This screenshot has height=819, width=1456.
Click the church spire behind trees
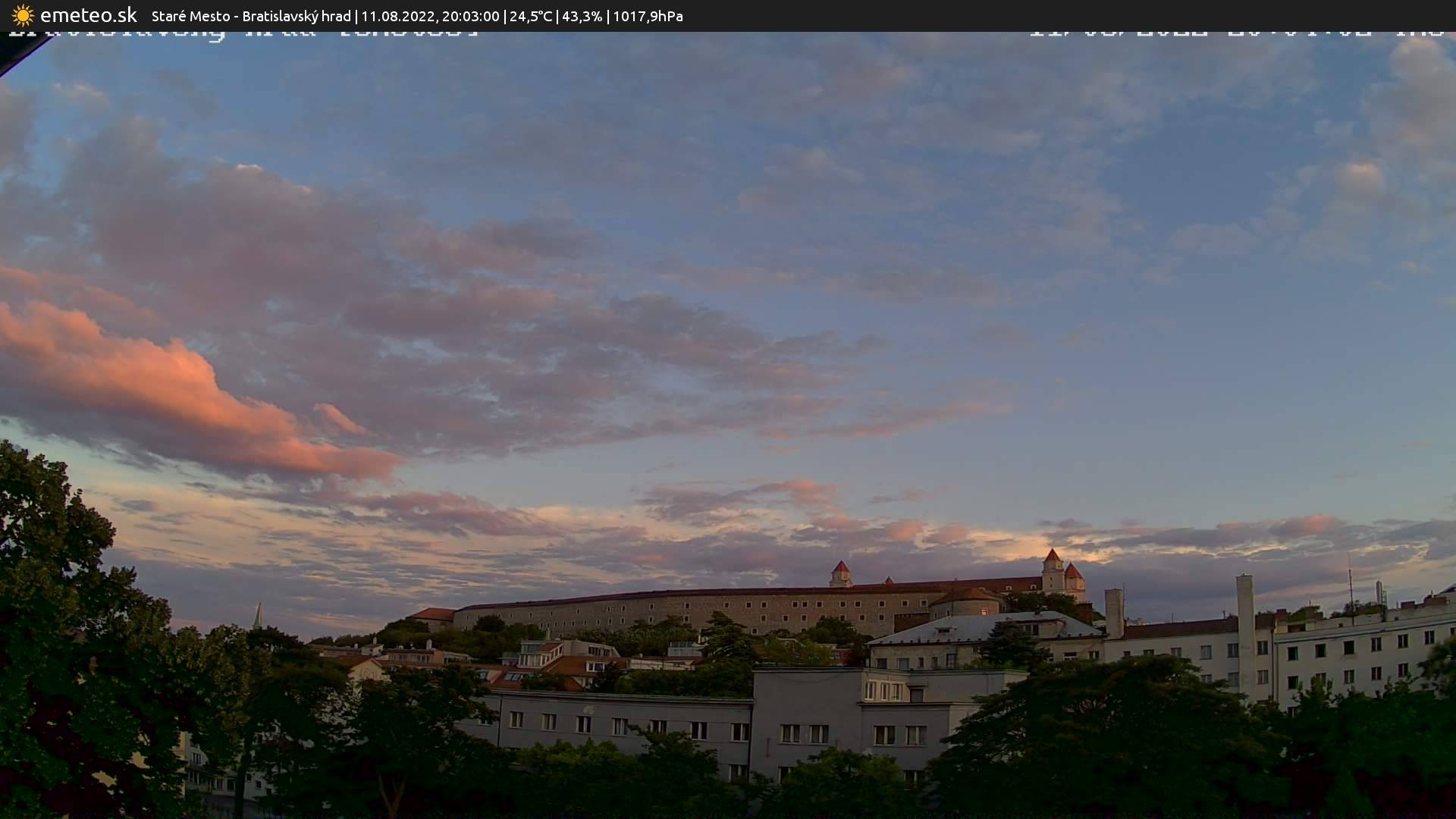[259, 616]
